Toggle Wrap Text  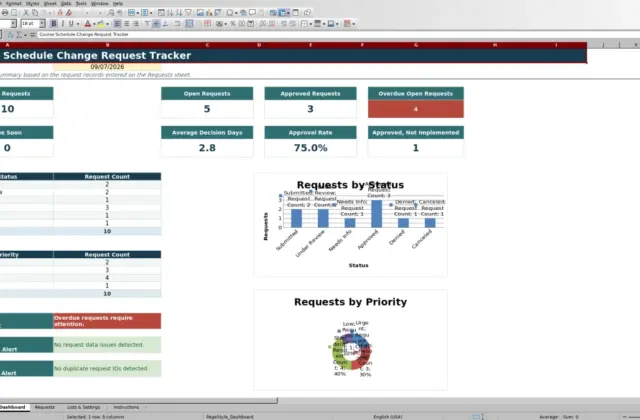coord(177,24)
